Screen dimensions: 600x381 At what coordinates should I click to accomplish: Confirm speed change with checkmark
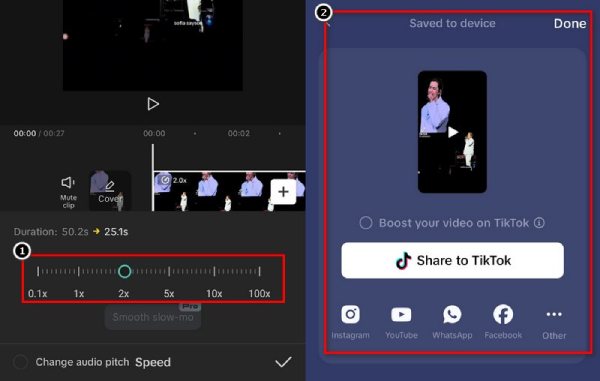click(x=283, y=362)
